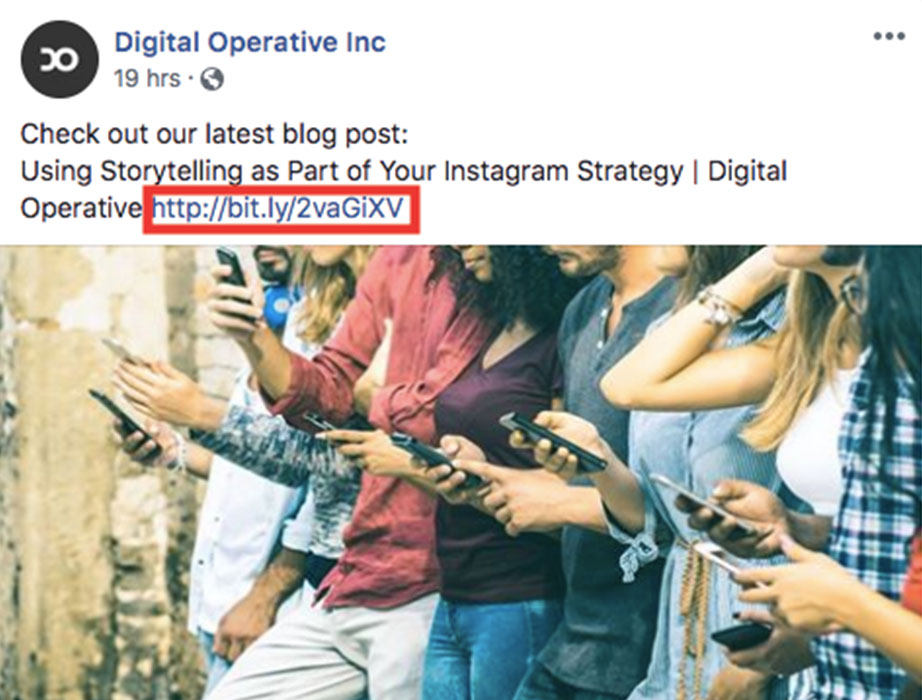
Task: Click the word 'Operative' before the link
Action: (x=81, y=209)
